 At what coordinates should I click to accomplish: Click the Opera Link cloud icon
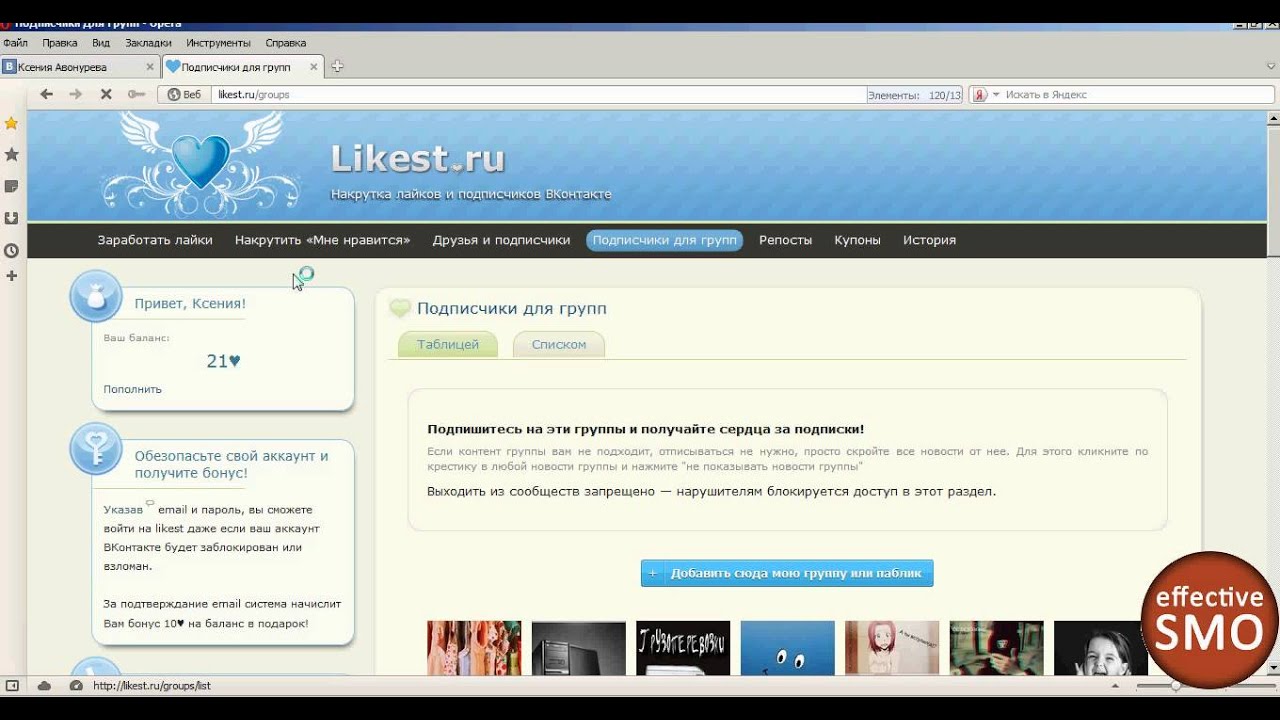(44, 685)
